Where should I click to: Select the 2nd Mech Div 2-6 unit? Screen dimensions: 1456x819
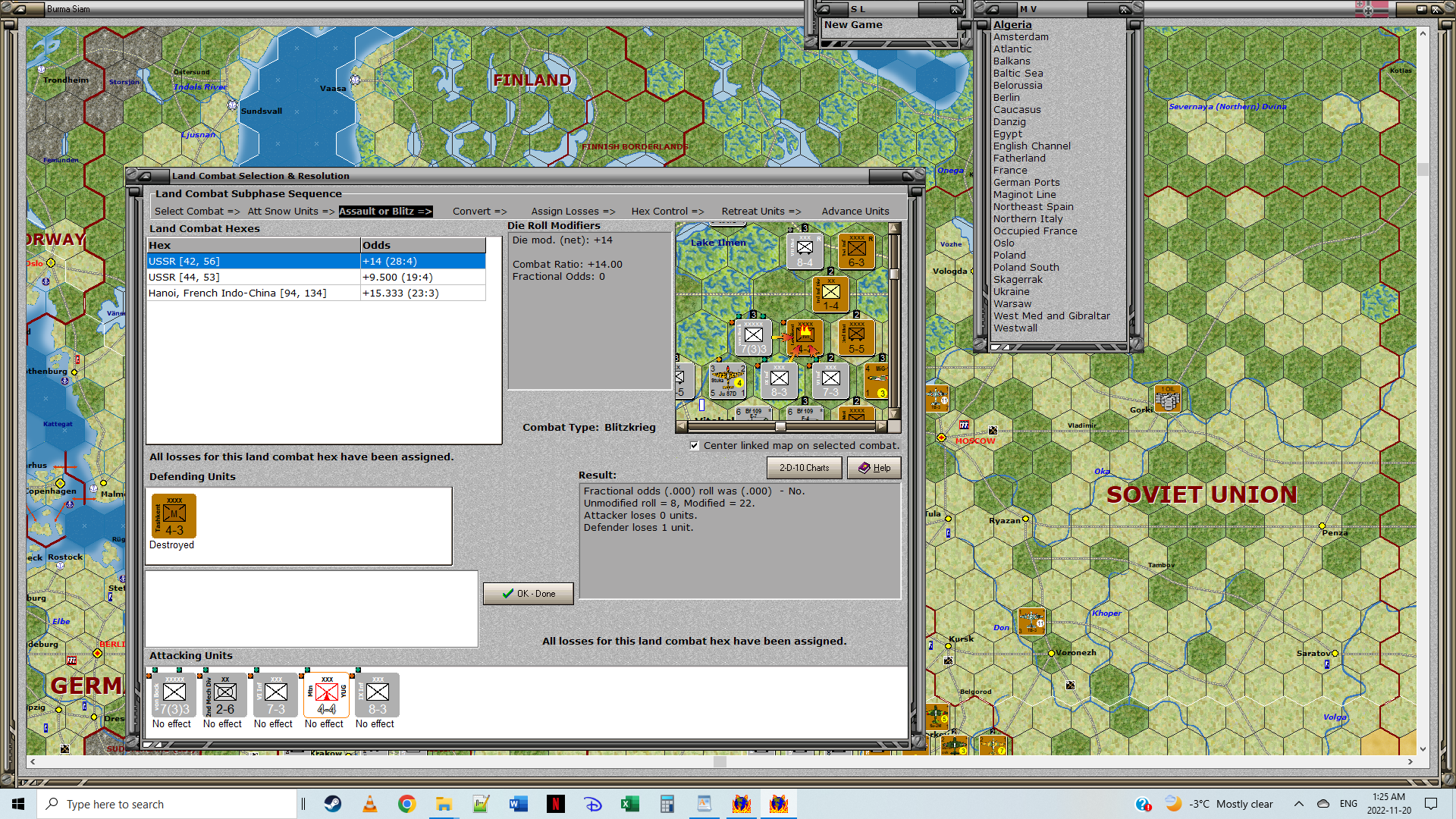pyautogui.click(x=224, y=695)
